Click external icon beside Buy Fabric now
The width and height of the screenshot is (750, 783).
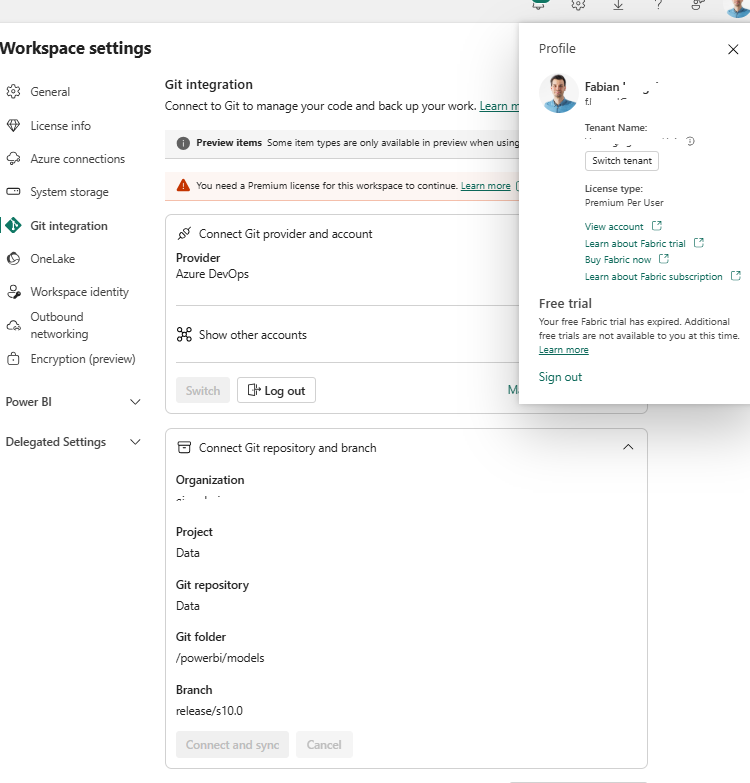(x=664, y=259)
